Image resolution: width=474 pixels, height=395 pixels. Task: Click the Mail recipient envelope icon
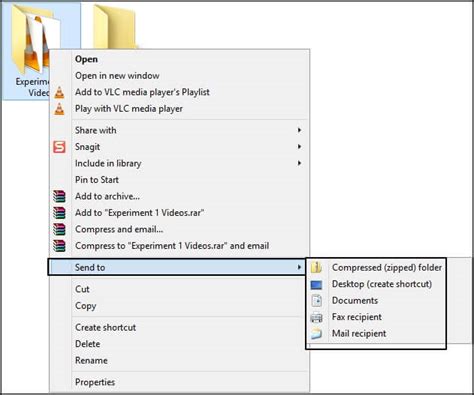click(316, 334)
